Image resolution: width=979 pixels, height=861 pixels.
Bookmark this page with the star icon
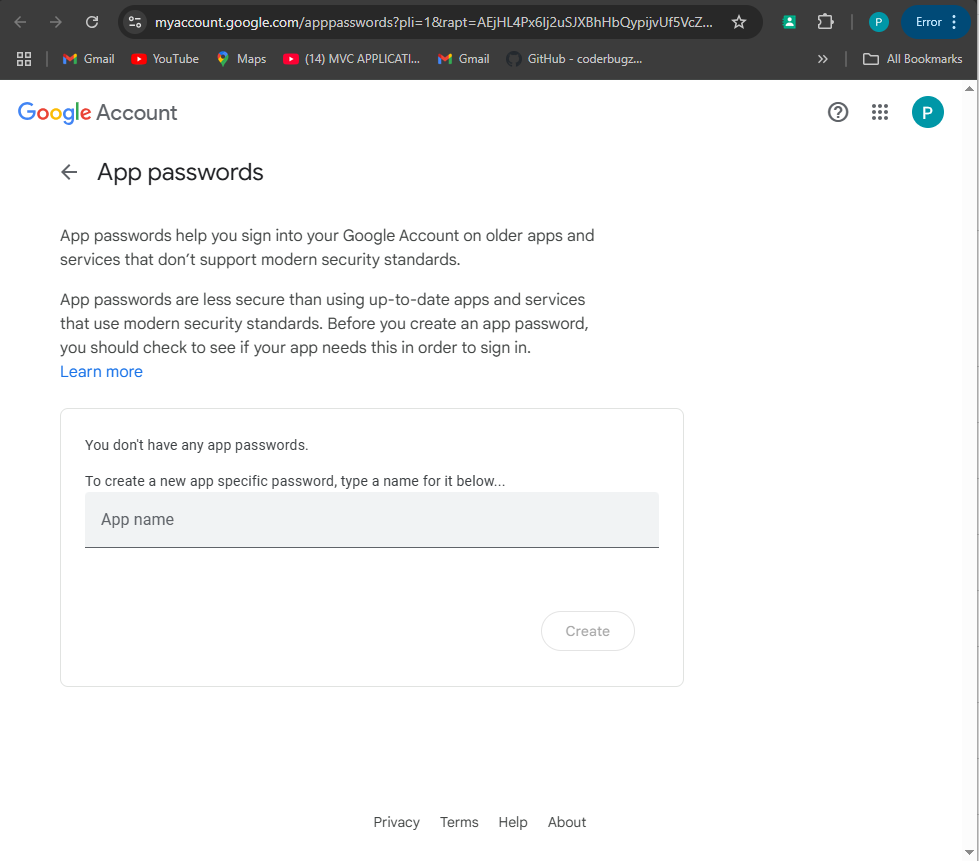pyautogui.click(x=739, y=22)
